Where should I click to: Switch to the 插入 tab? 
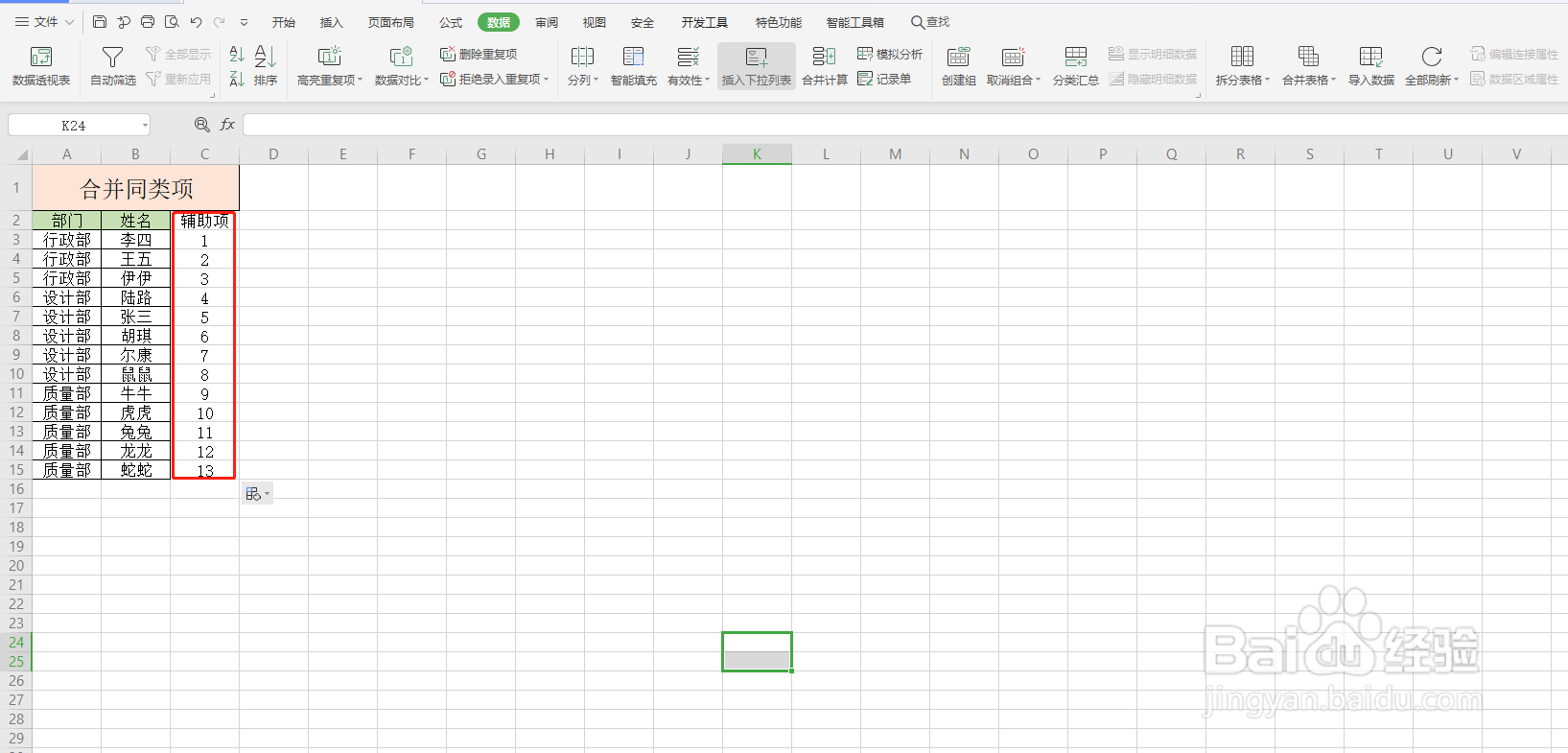pyautogui.click(x=331, y=22)
